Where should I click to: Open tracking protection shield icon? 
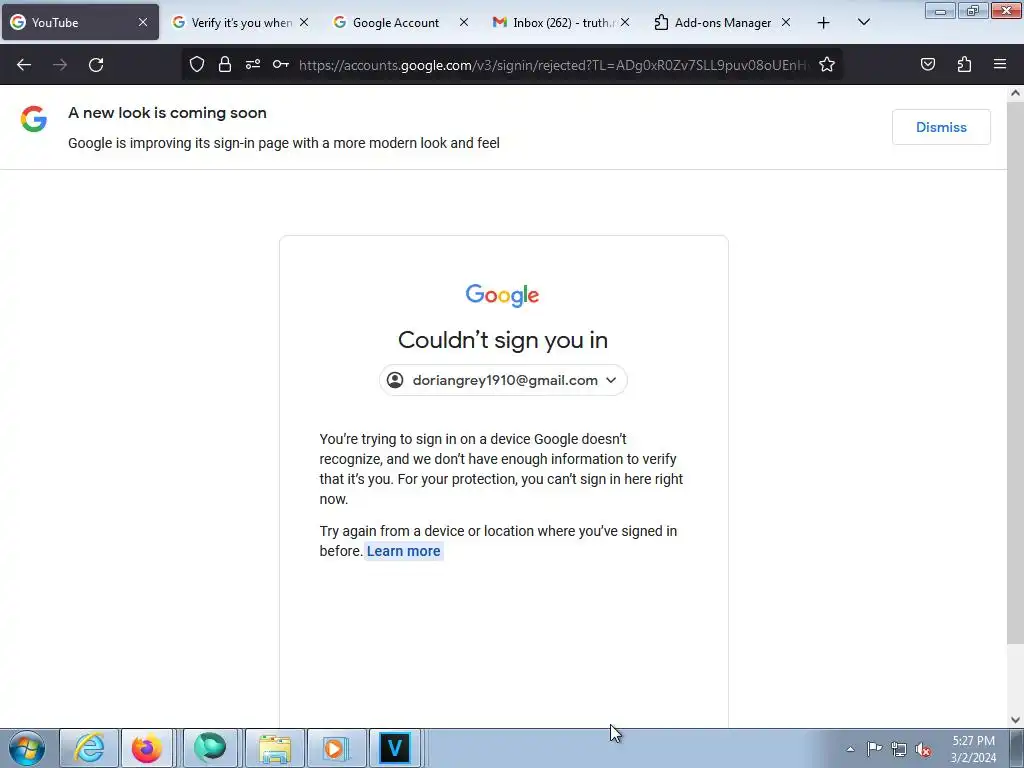197,64
